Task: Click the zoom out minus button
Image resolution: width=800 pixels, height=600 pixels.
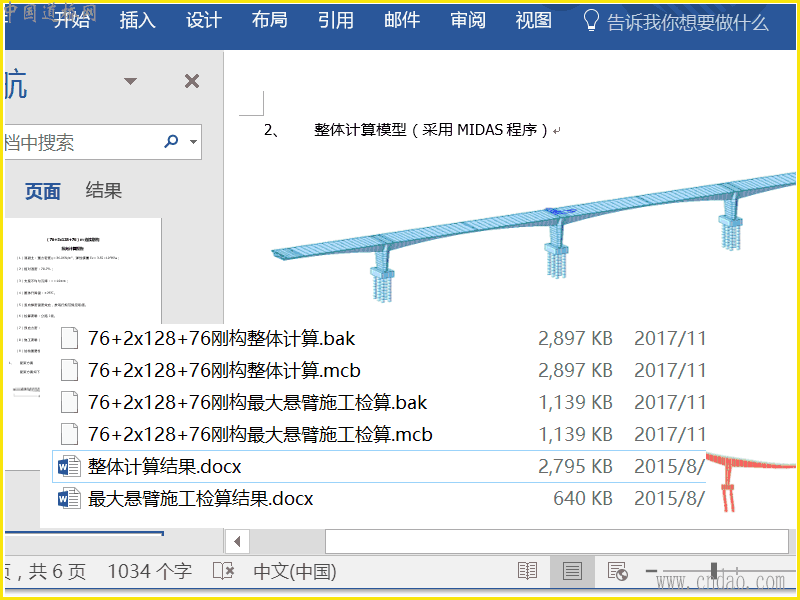Action: pyautogui.click(x=651, y=570)
